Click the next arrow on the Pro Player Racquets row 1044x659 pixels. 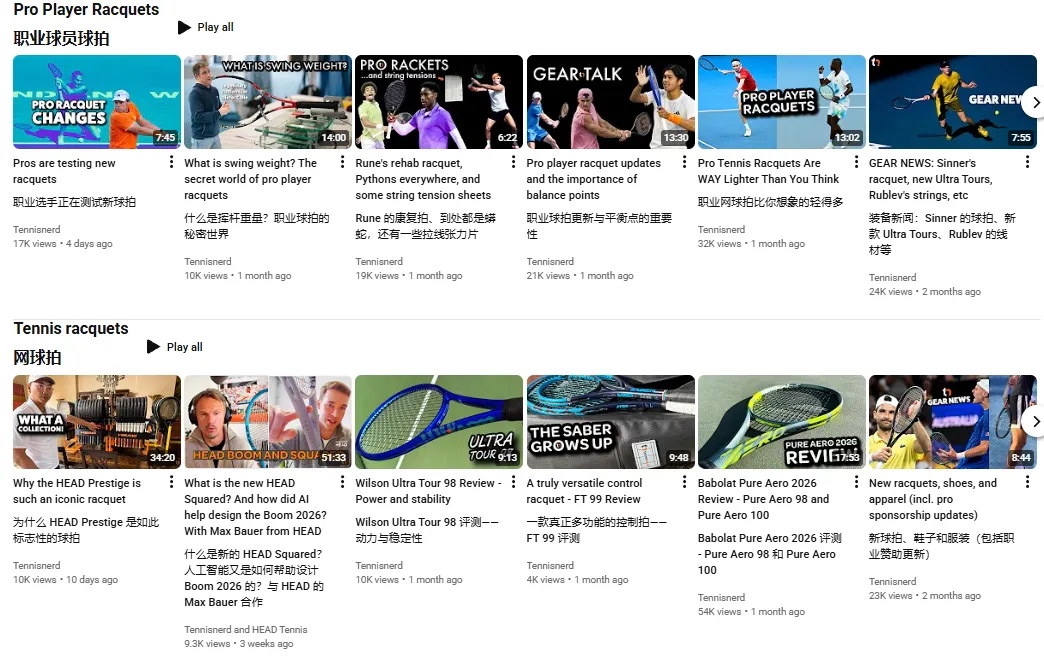point(1035,101)
